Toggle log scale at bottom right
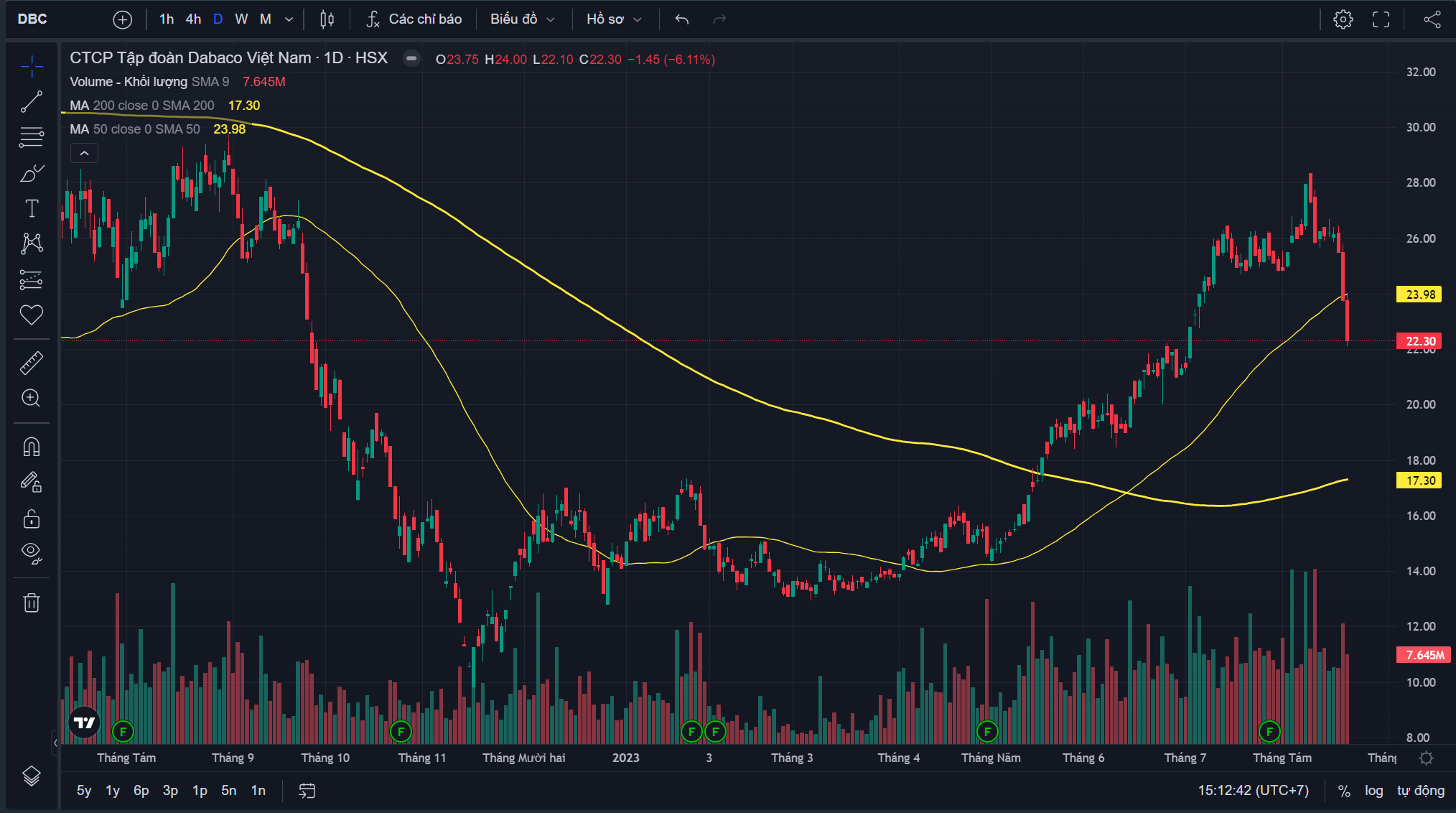1456x813 pixels. (x=1373, y=791)
